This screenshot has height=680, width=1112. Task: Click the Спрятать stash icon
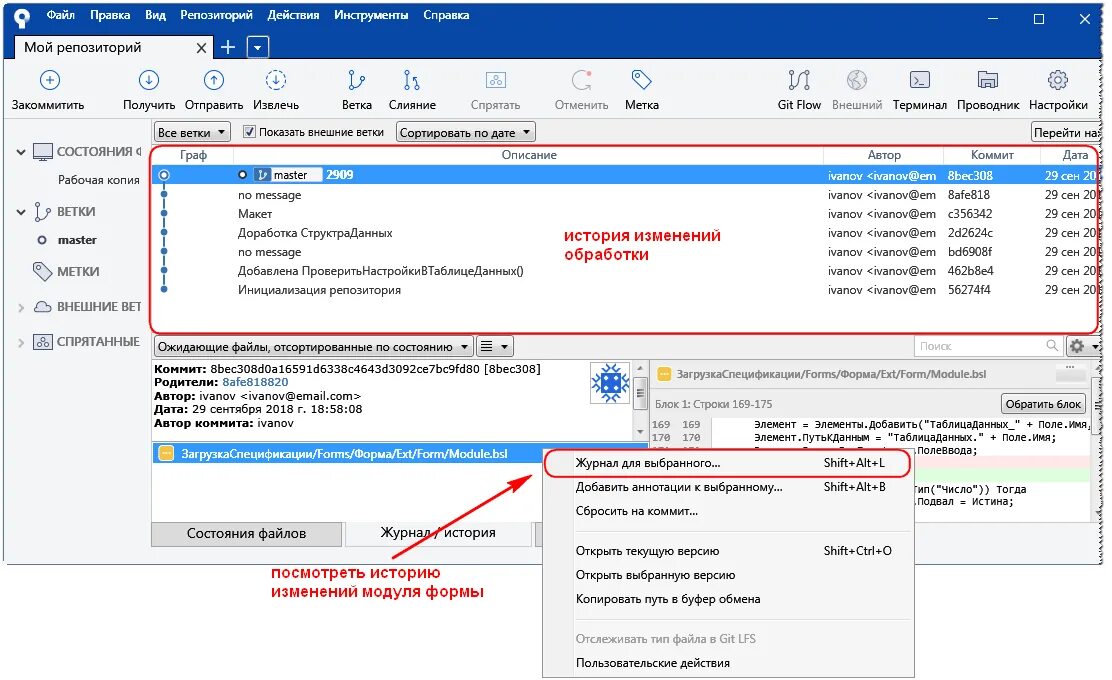tap(495, 80)
